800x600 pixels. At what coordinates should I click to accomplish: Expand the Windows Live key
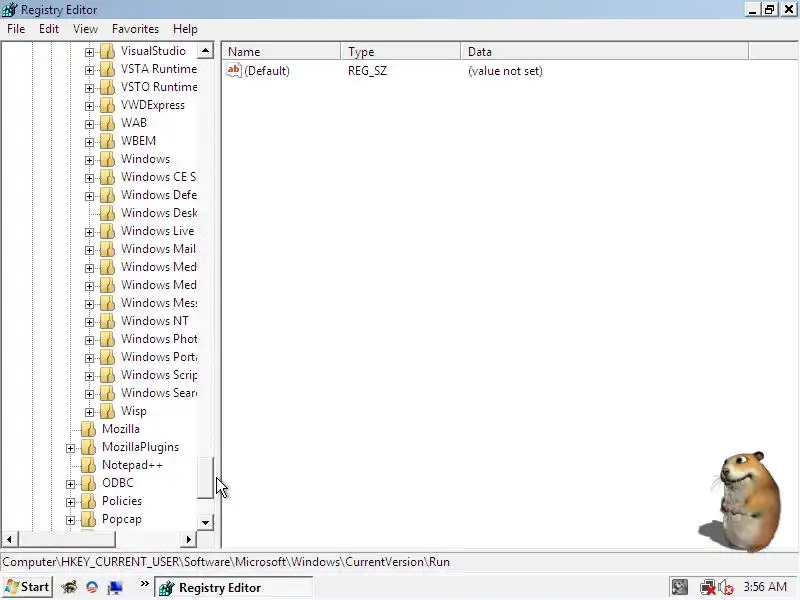tap(89, 232)
